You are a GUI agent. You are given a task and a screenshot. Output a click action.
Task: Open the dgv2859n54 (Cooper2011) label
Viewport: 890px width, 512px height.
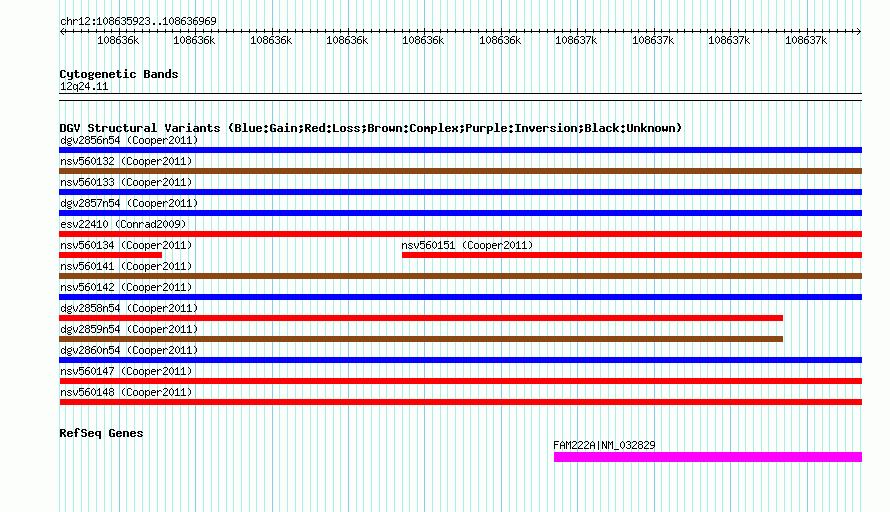click(129, 329)
